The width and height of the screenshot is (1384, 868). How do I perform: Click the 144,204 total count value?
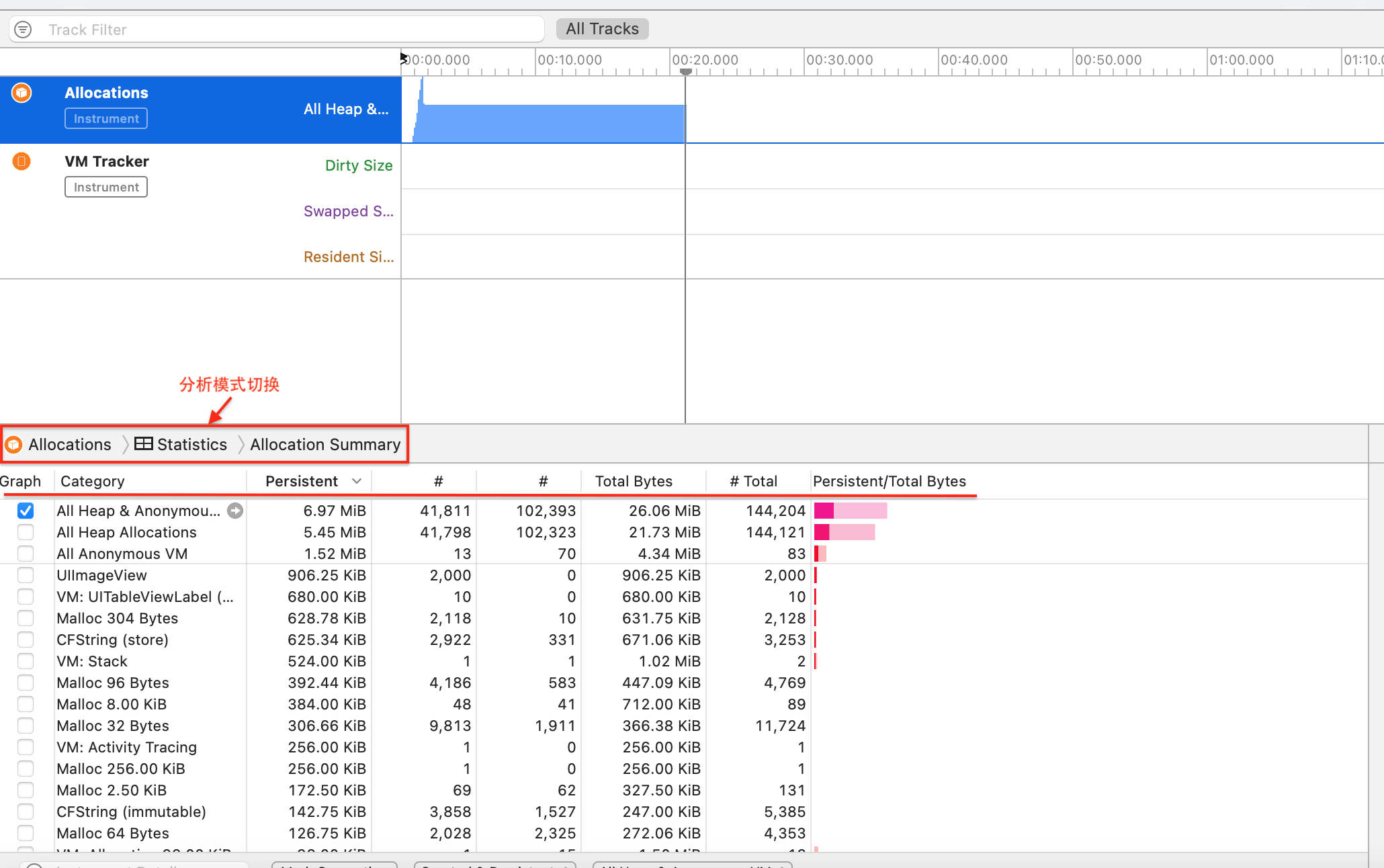[775, 511]
